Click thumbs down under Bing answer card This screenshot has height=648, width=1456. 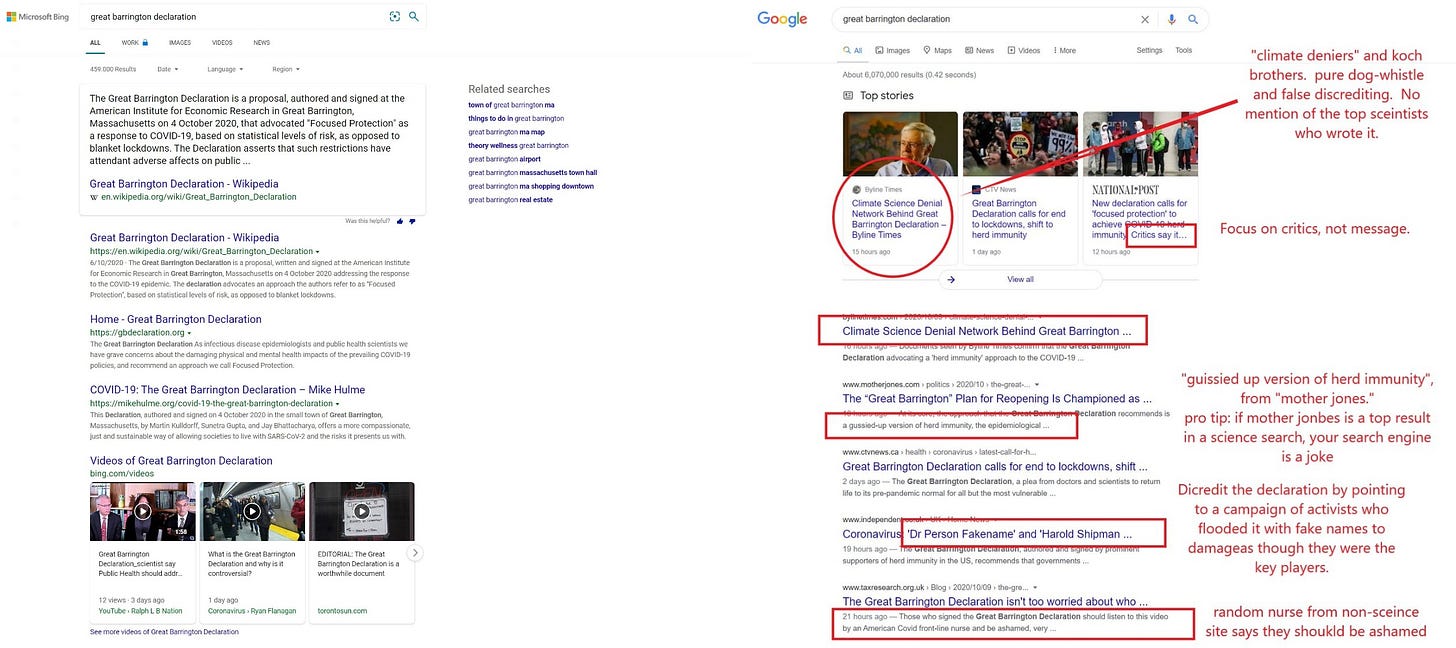tap(412, 221)
